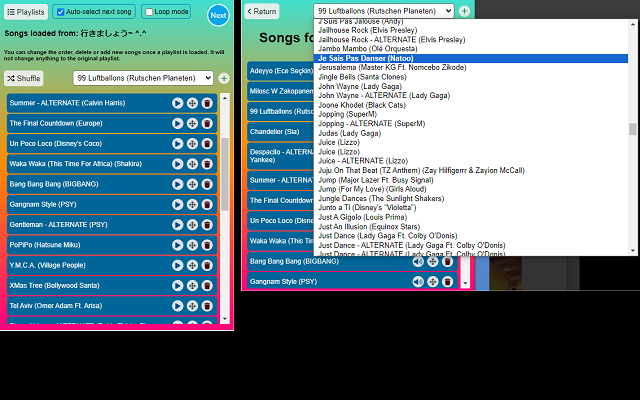Click move icon for Waka Waka in left panel

pyautogui.click(x=192, y=164)
